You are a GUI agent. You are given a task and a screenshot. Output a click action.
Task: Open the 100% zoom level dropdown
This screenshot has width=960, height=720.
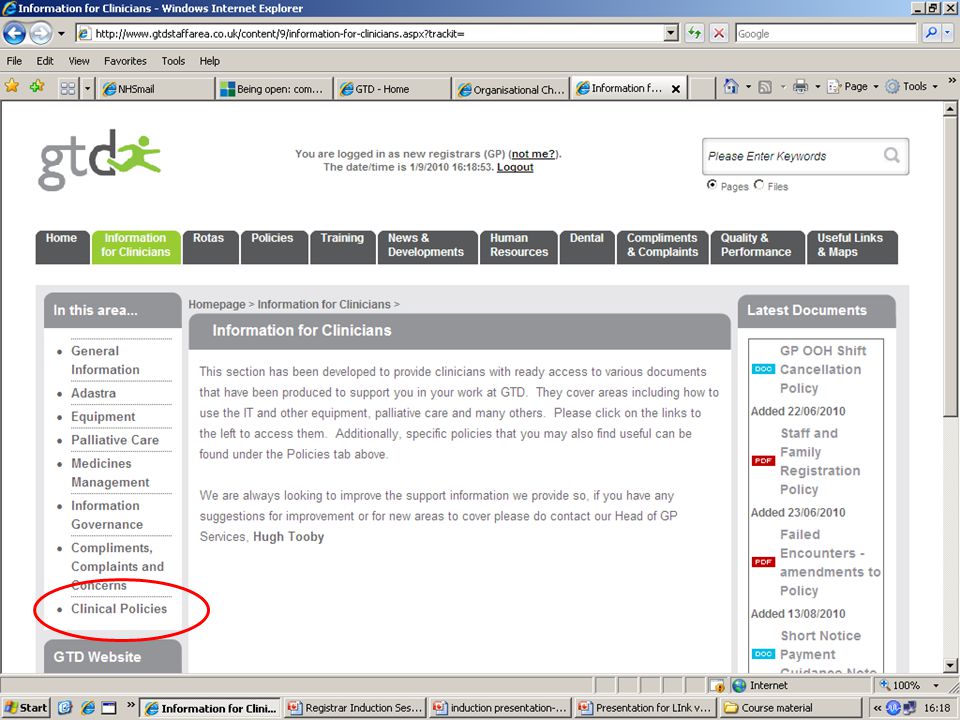click(x=936, y=685)
